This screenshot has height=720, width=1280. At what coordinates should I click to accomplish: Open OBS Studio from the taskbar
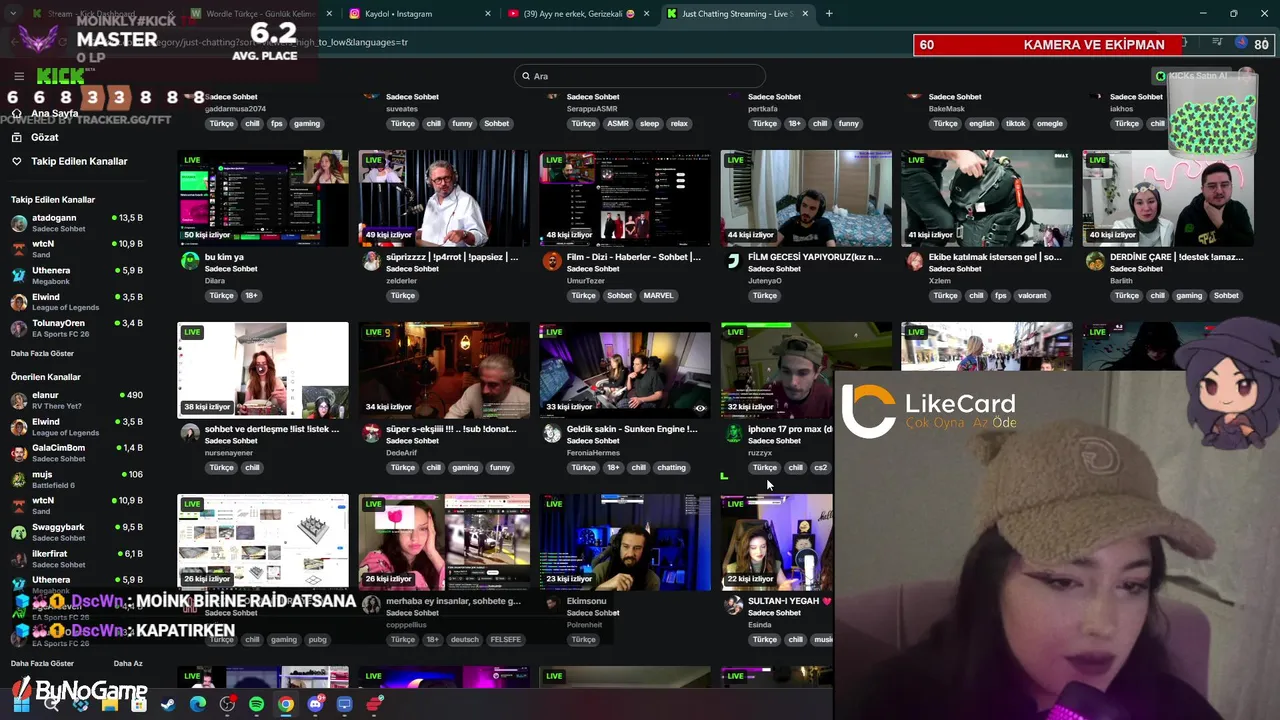[x=227, y=704]
